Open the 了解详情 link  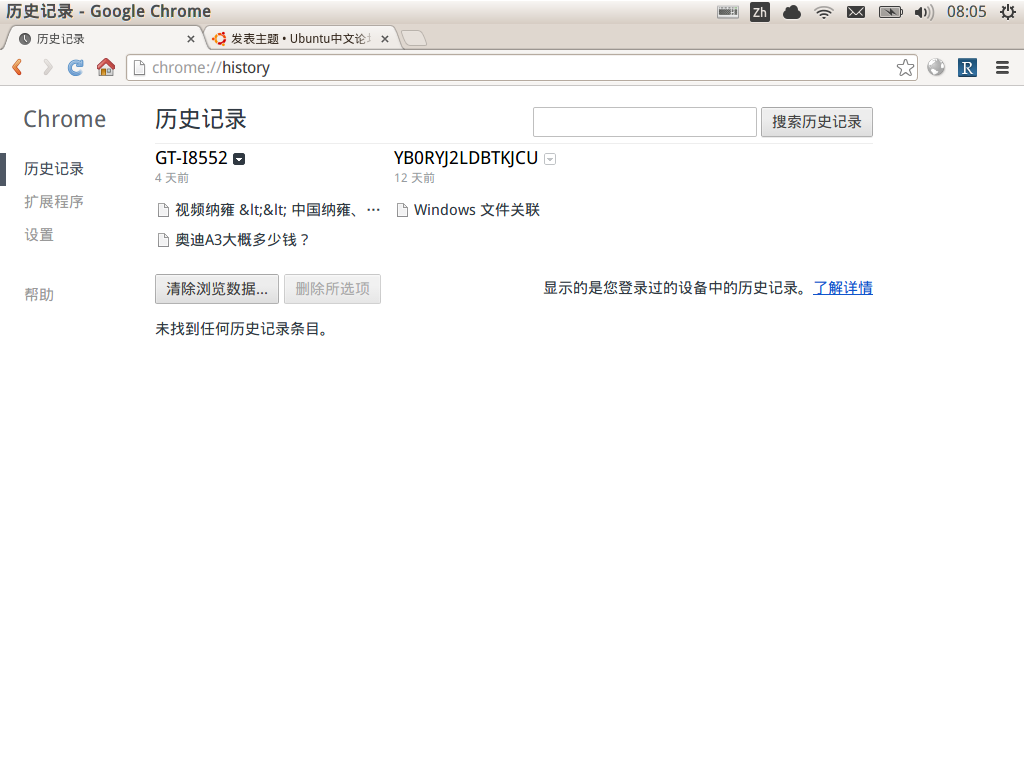pyautogui.click(x=842, y=288)
